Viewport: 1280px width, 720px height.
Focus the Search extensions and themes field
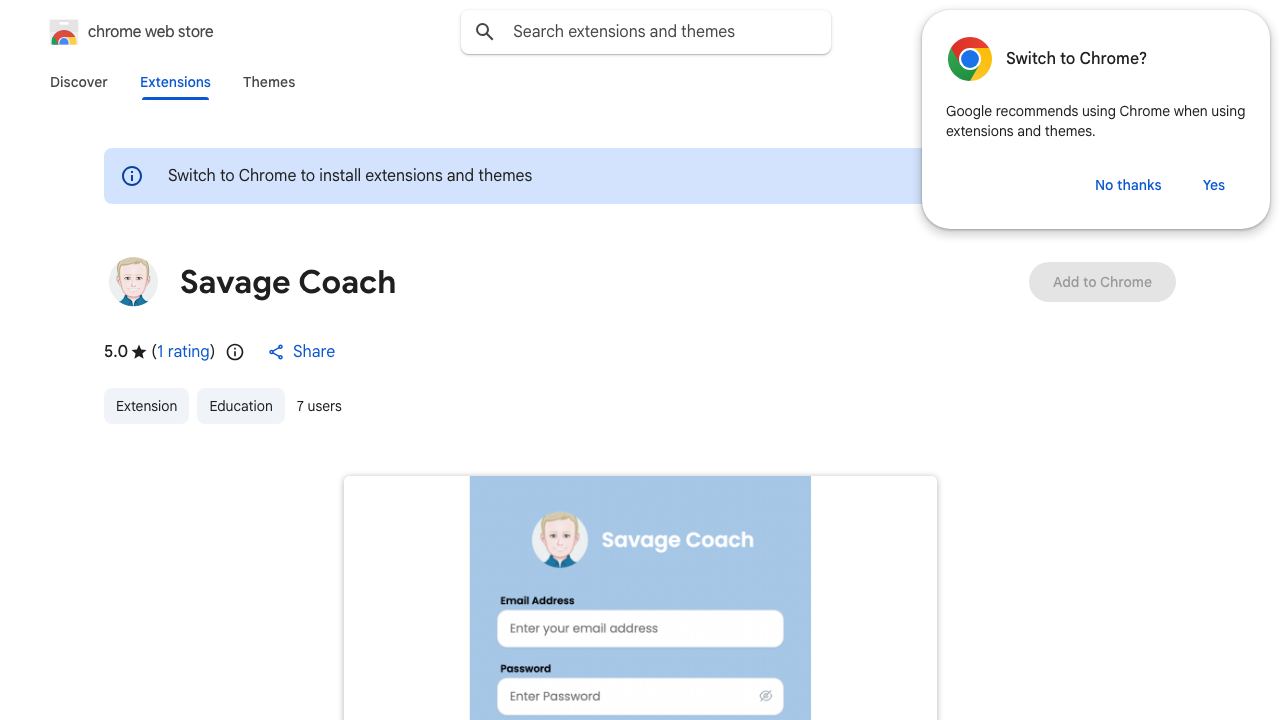click(x=646, y=32)
